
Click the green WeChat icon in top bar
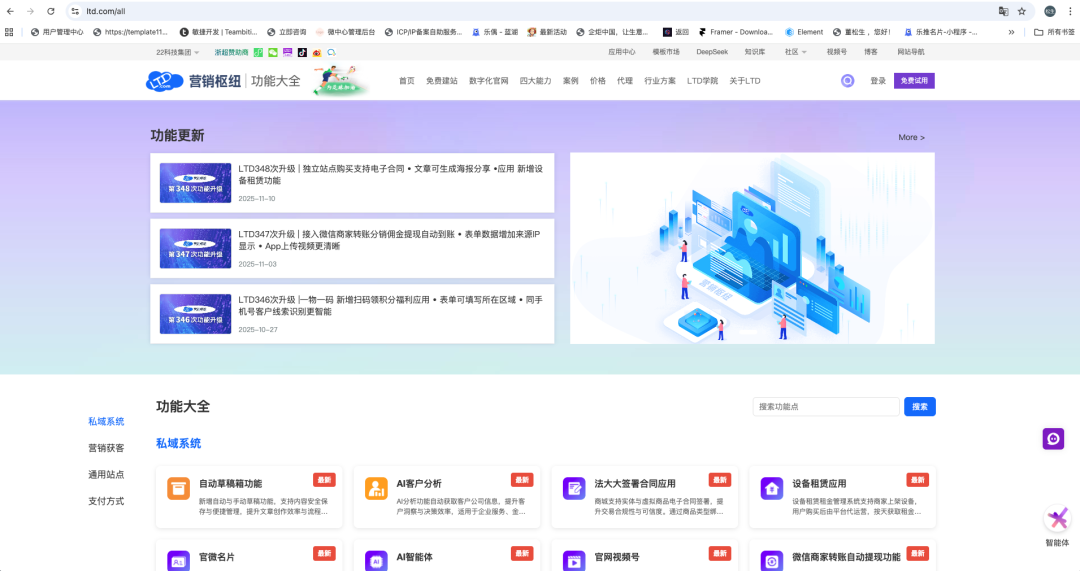273,52
